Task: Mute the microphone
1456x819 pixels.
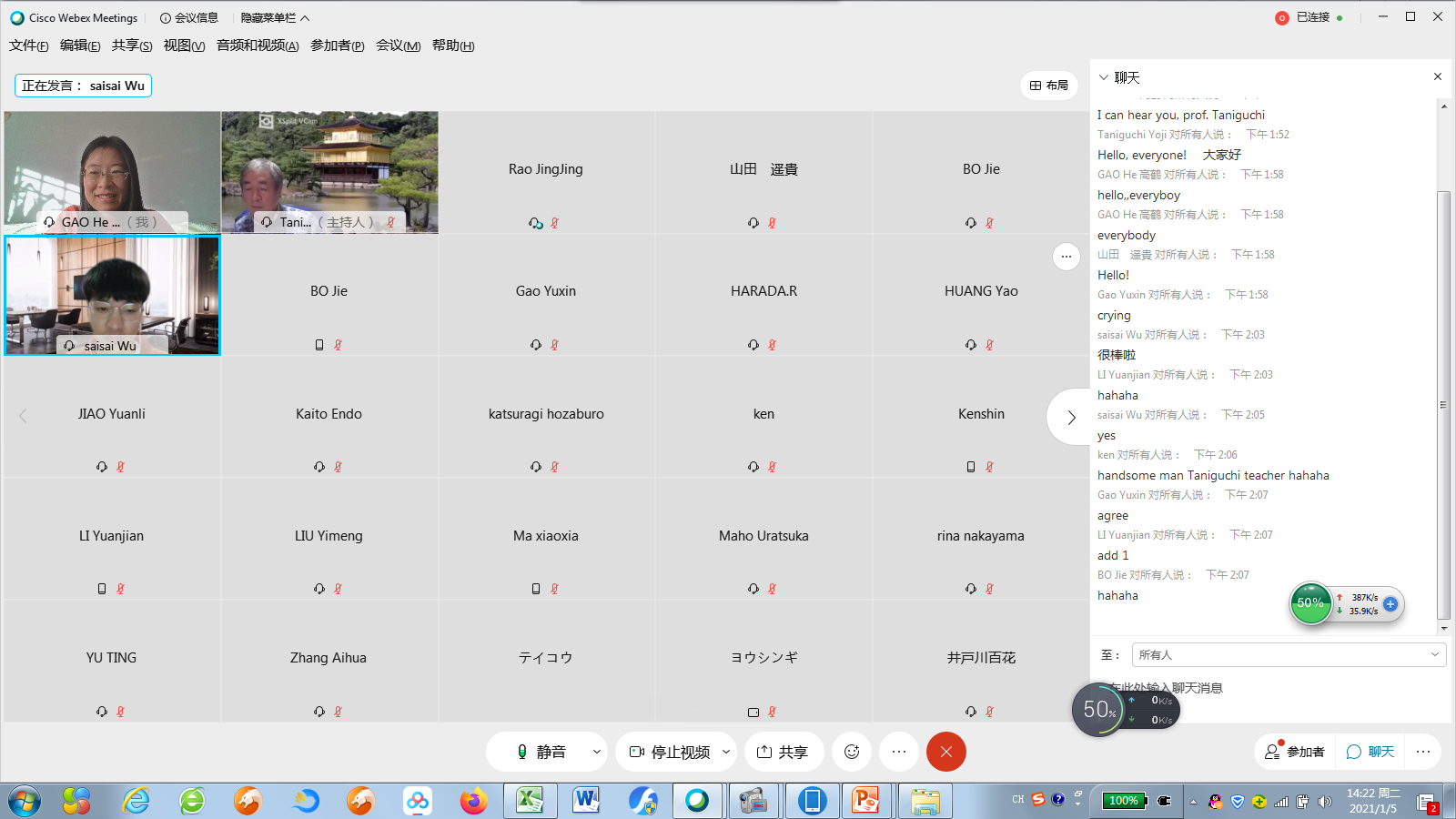Action: pyautogui.click(x=541, y=752)
